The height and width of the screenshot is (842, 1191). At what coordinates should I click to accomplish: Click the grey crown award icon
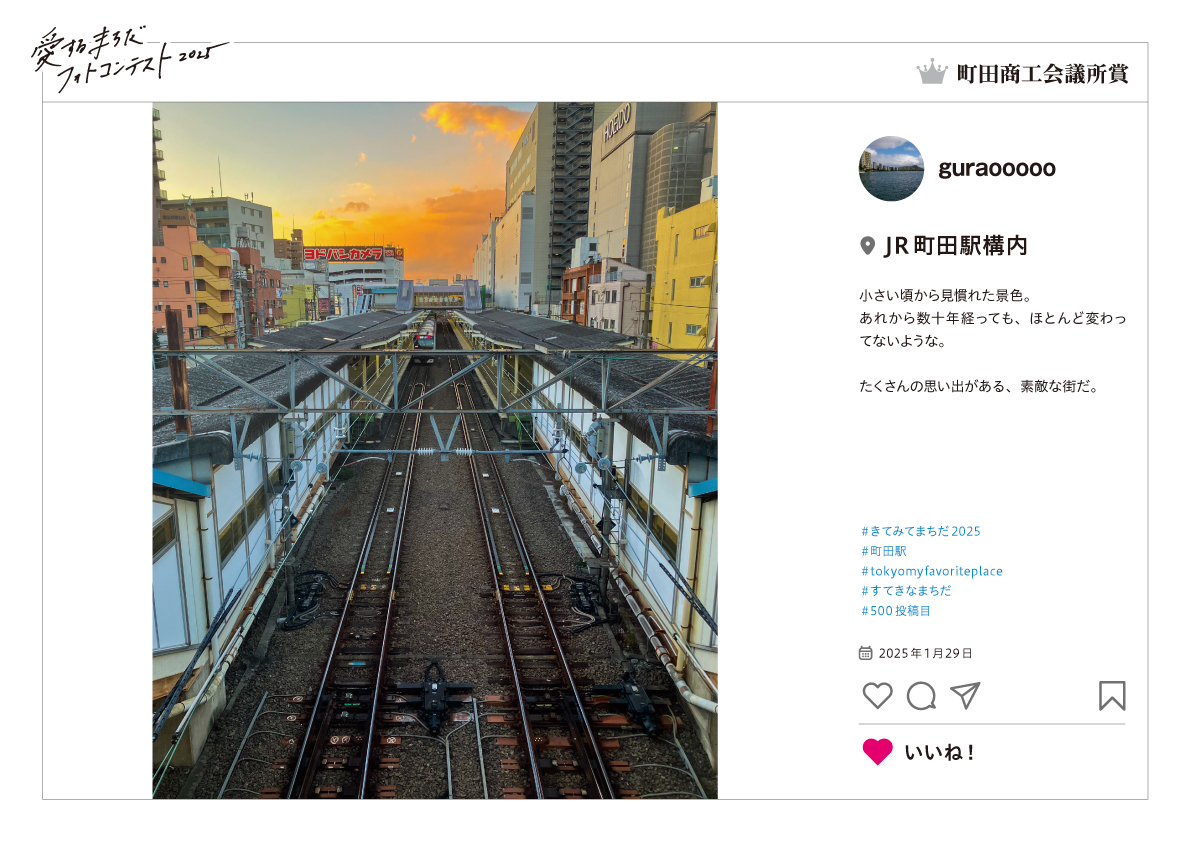click(932, 73)
